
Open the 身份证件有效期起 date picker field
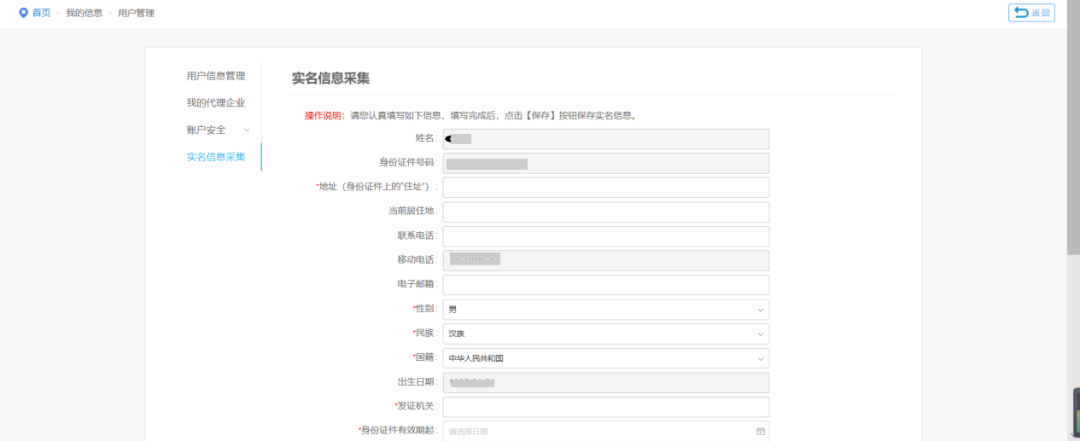tap(606, 431)
